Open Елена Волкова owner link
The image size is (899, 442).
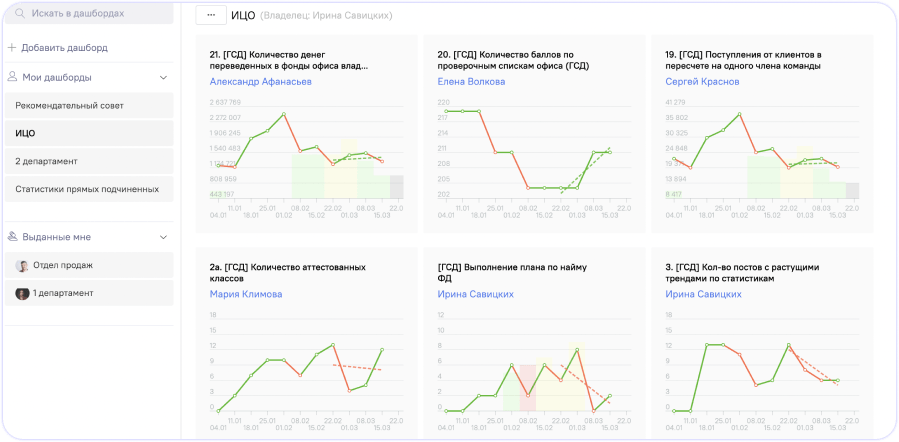tap(472, 82)
